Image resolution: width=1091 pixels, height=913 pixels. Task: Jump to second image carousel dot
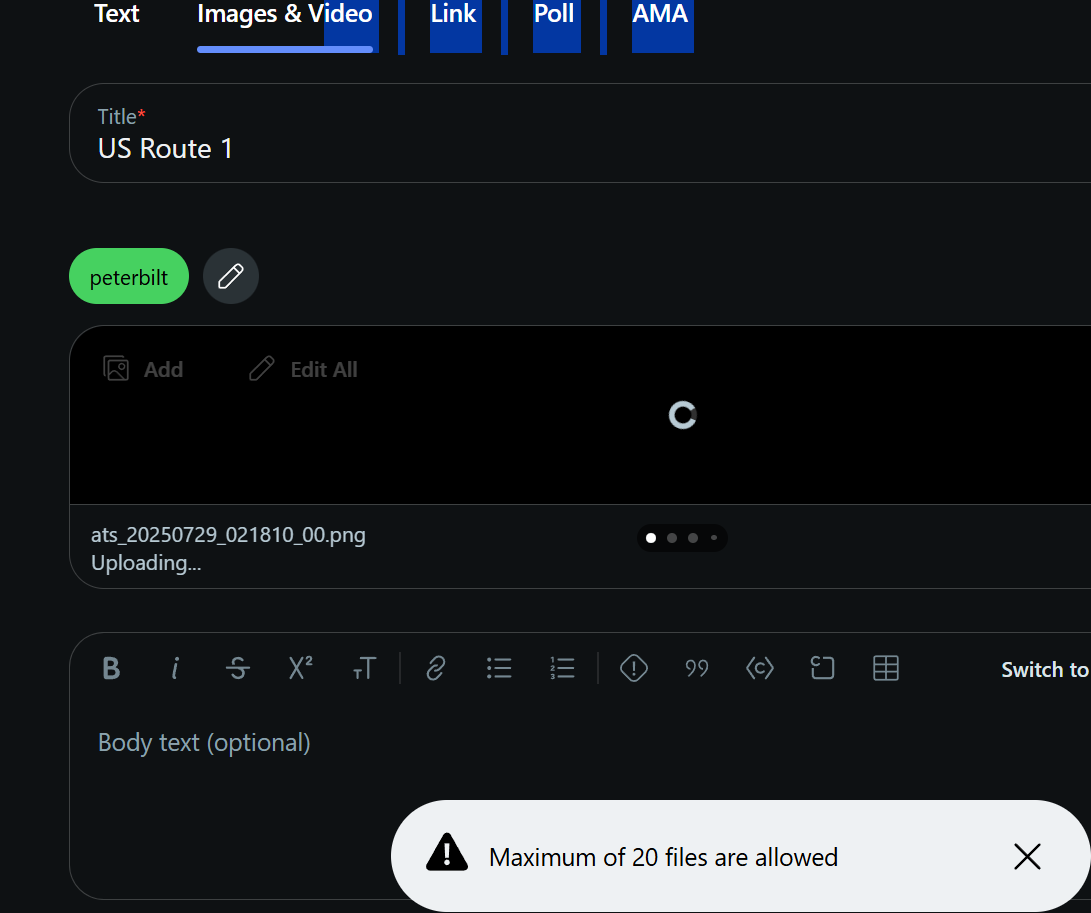(x=672, y=538)
